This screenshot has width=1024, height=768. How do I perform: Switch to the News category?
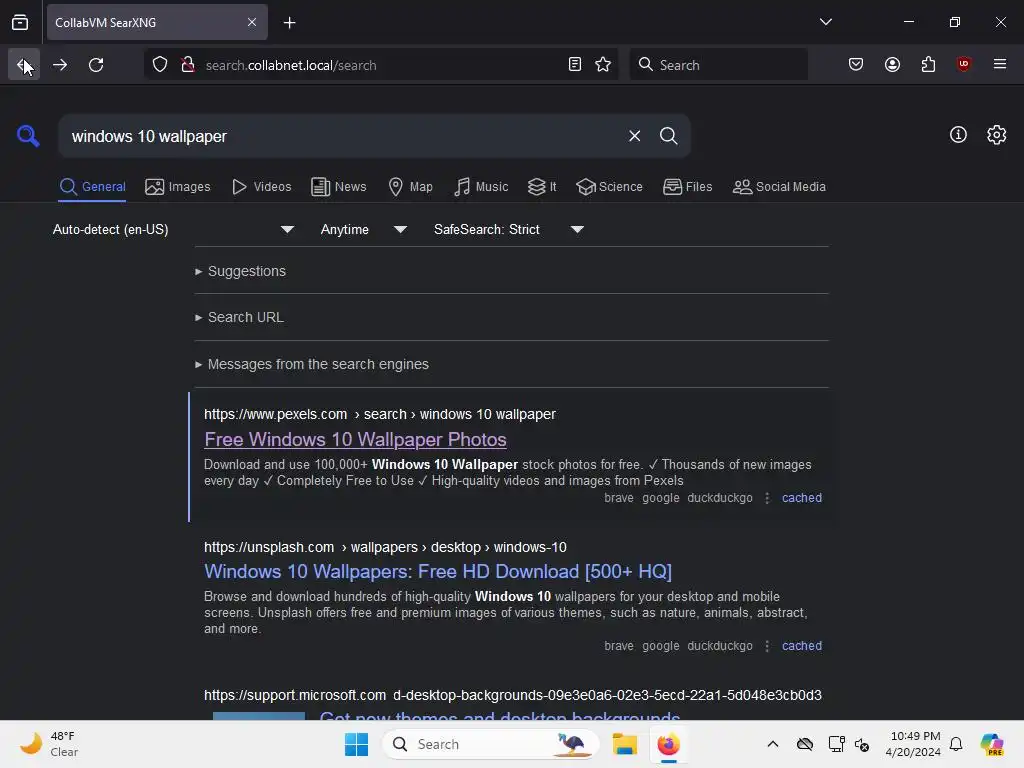338,187
